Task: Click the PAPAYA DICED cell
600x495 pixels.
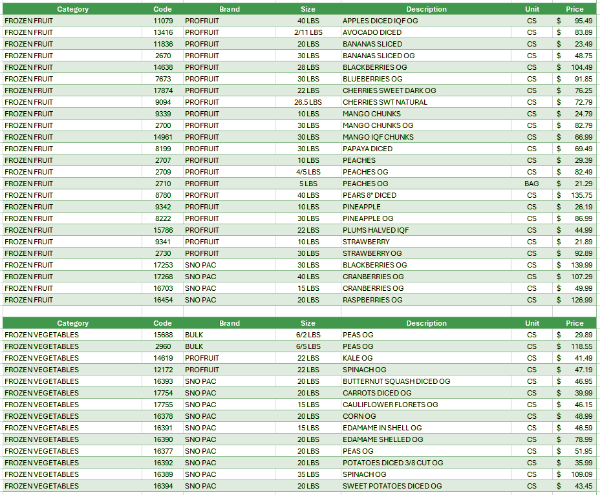Action: click(x=367, y=148)
